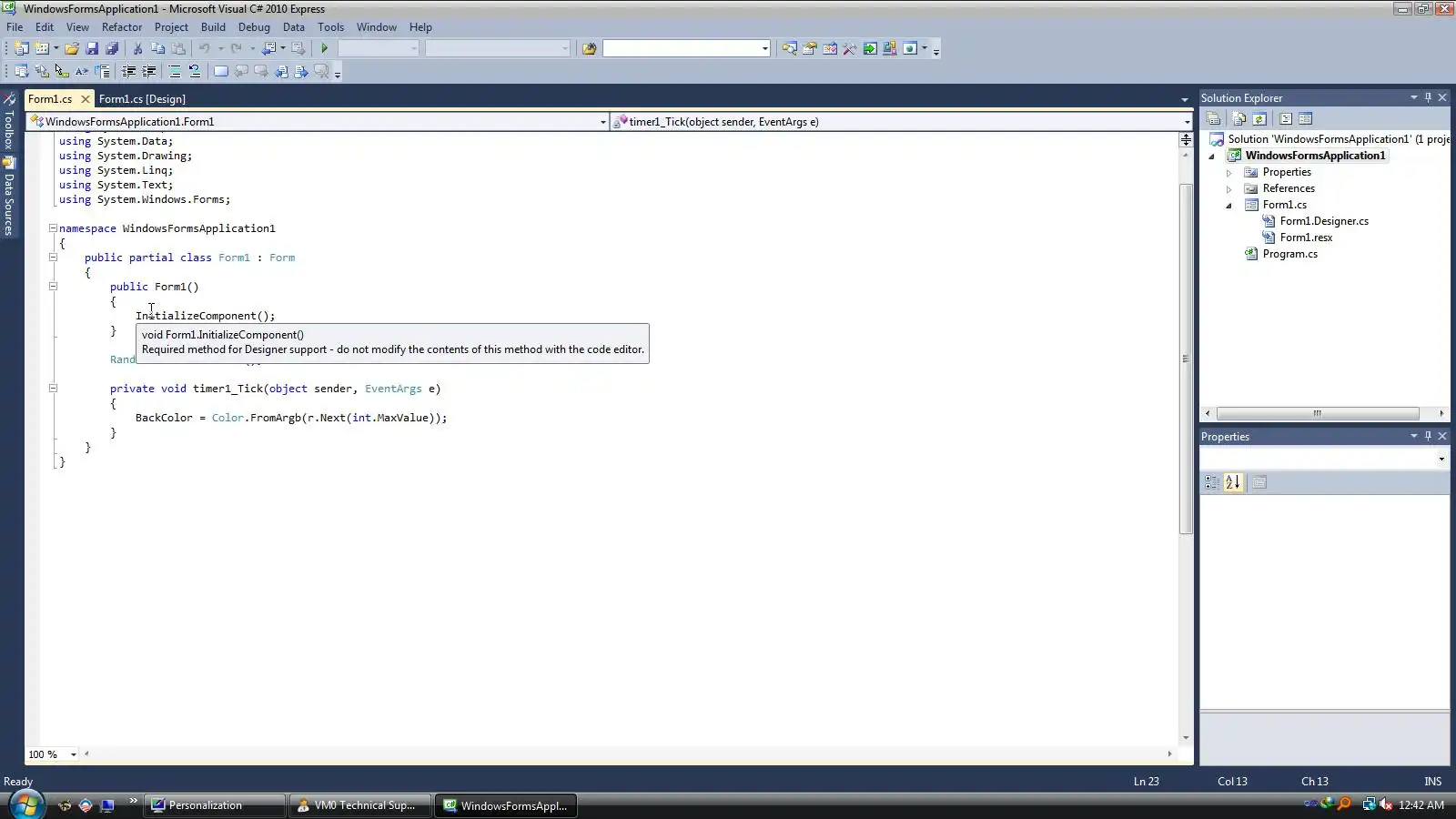This screenshot has height=819, width=1456.
Task: Click the editor vertical scrollbar thumb
Action: 1186,359
